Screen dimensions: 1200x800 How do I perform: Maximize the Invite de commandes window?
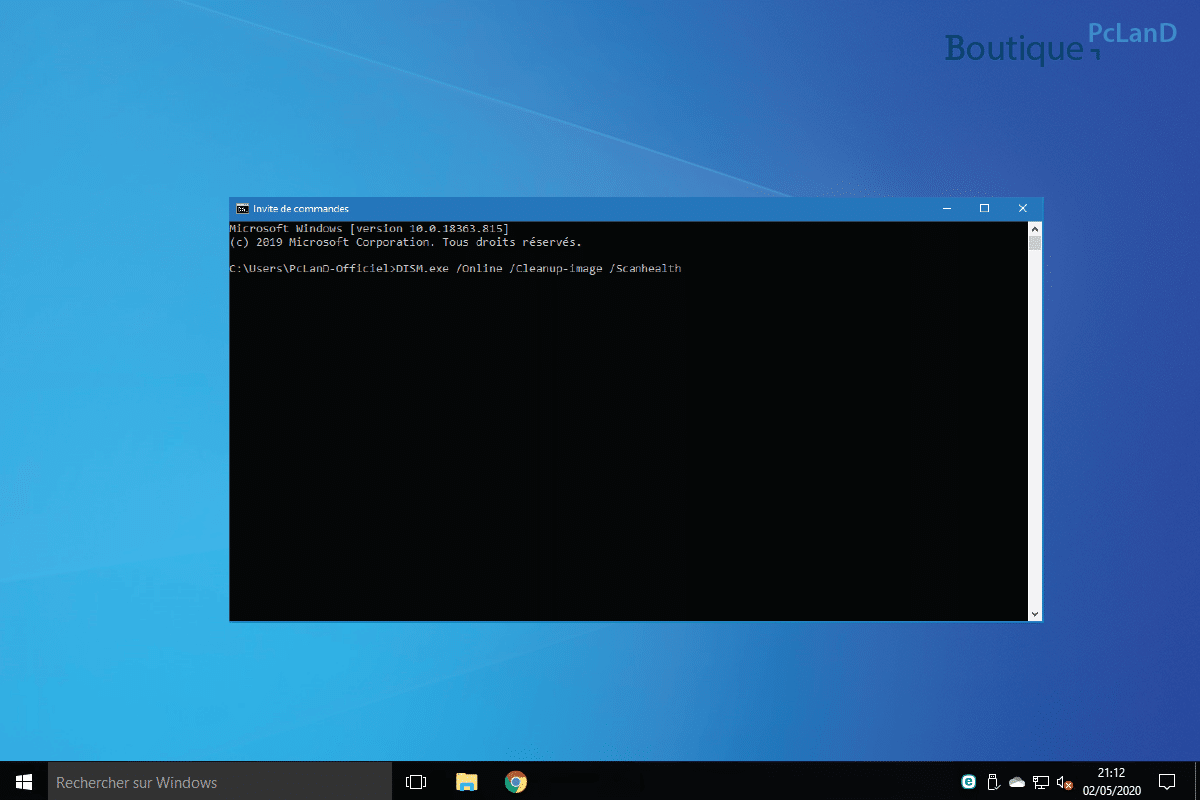(x=984, y=208)
